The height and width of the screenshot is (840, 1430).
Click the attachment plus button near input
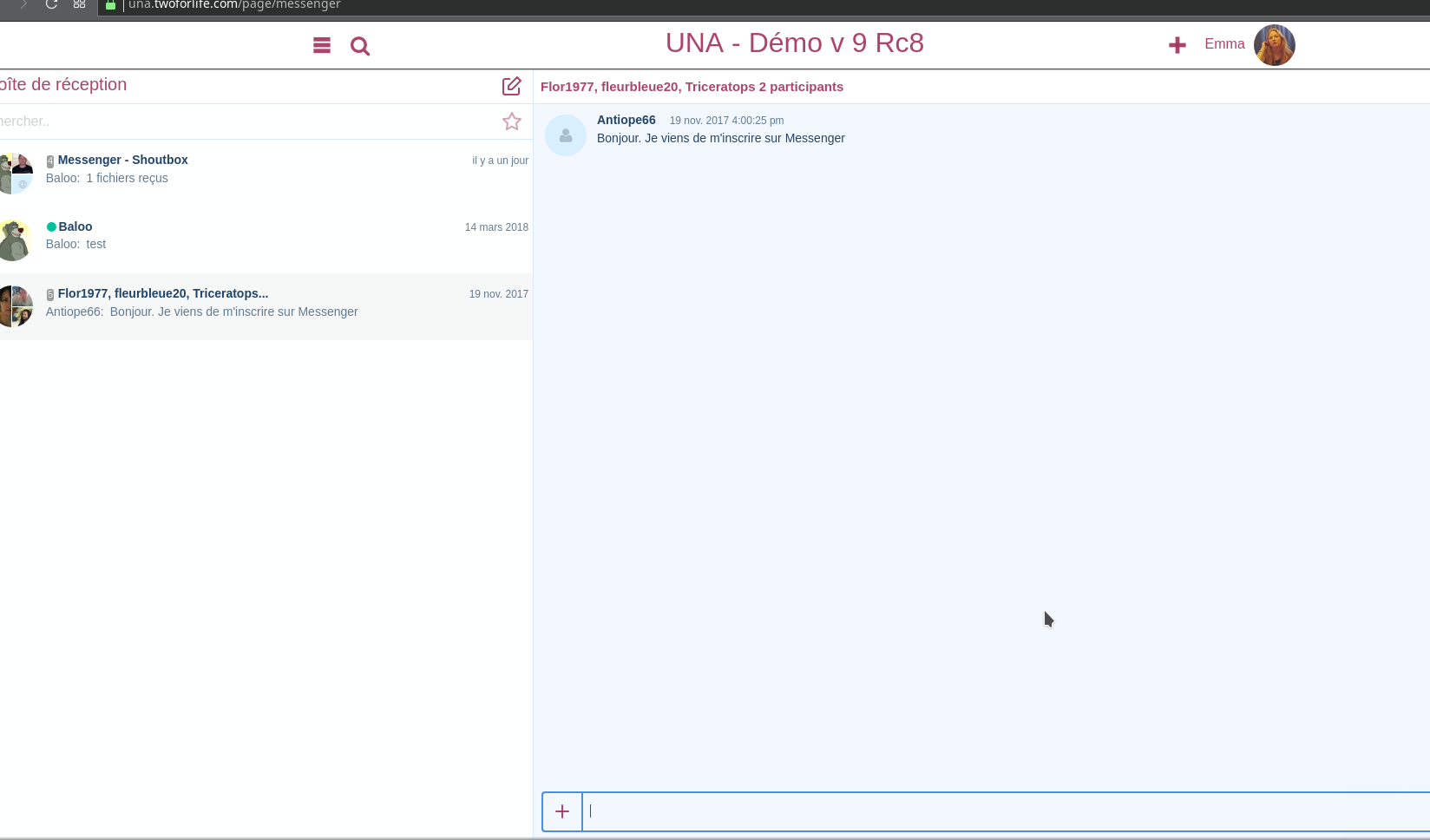pyautogui.click(x=562, y=811)
